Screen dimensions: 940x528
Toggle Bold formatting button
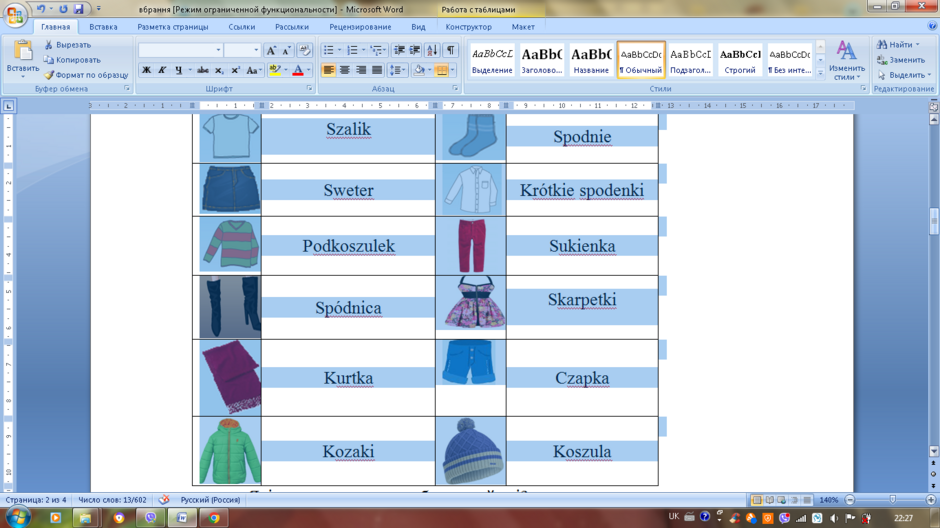point(146,70)
